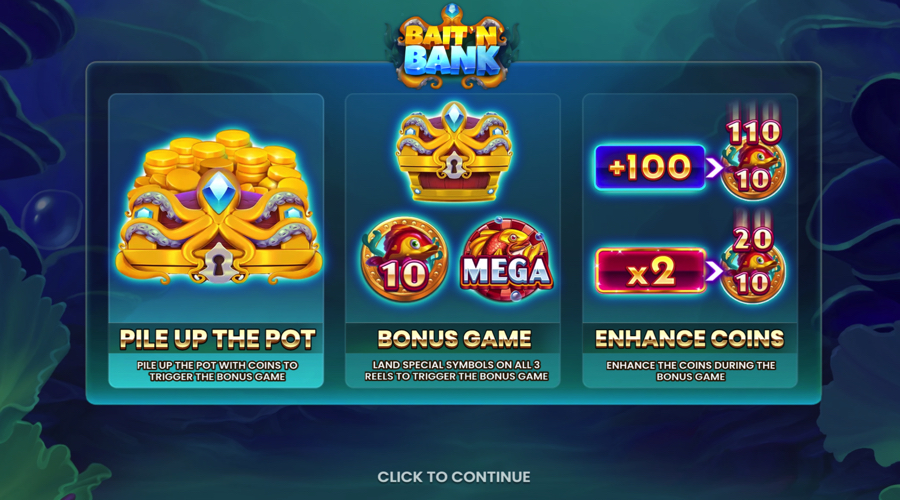
Task: Click the red MEGA fish coin
Action: point(505,261)
